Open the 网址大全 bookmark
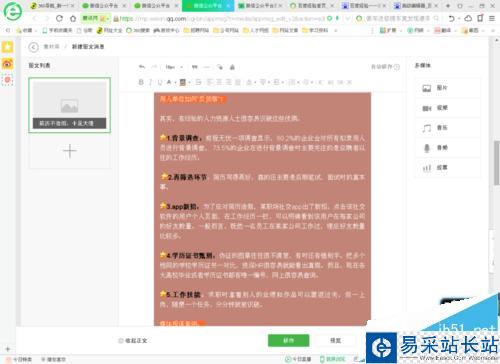500x364 pixels. pos(110,30)
